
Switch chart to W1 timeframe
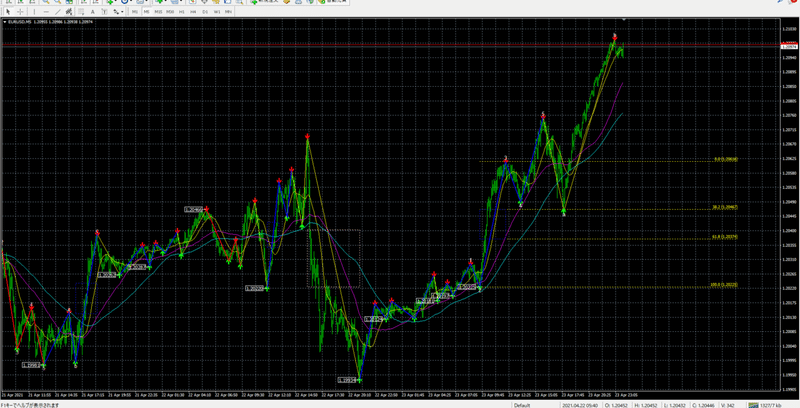pos(217,11)
